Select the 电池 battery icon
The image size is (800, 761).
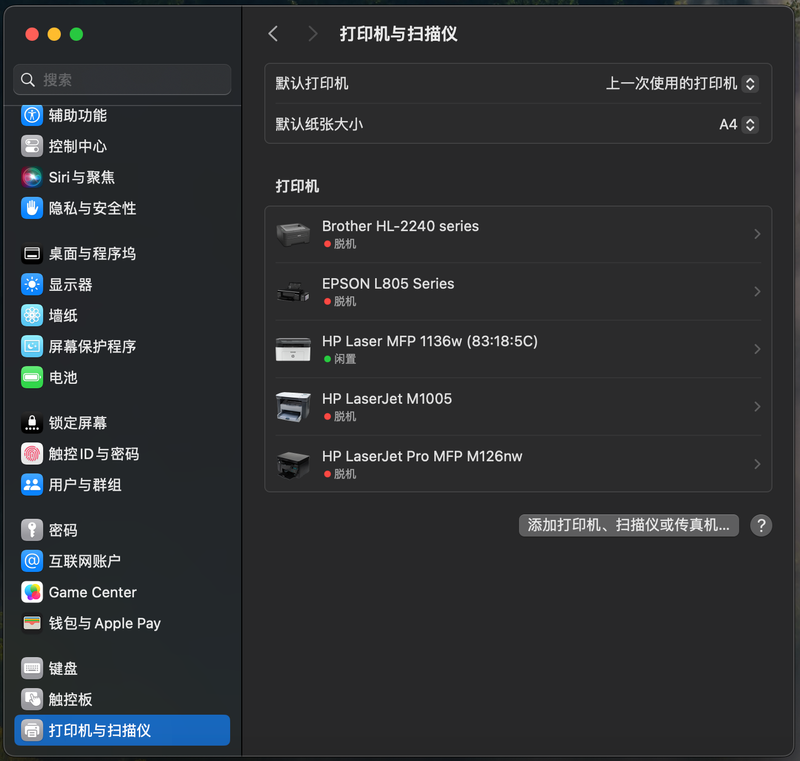click(32, 377)
